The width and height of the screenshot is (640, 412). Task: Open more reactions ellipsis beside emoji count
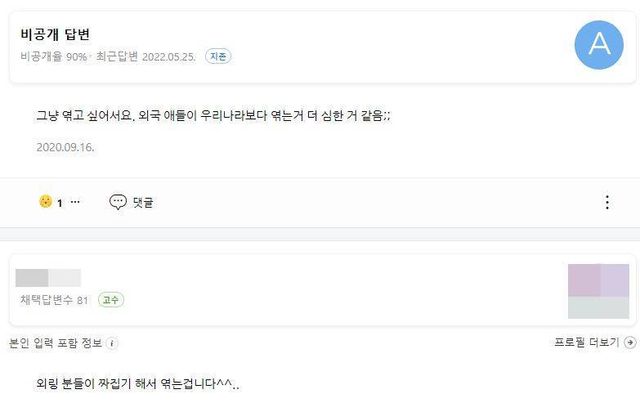tap(75, 202)
